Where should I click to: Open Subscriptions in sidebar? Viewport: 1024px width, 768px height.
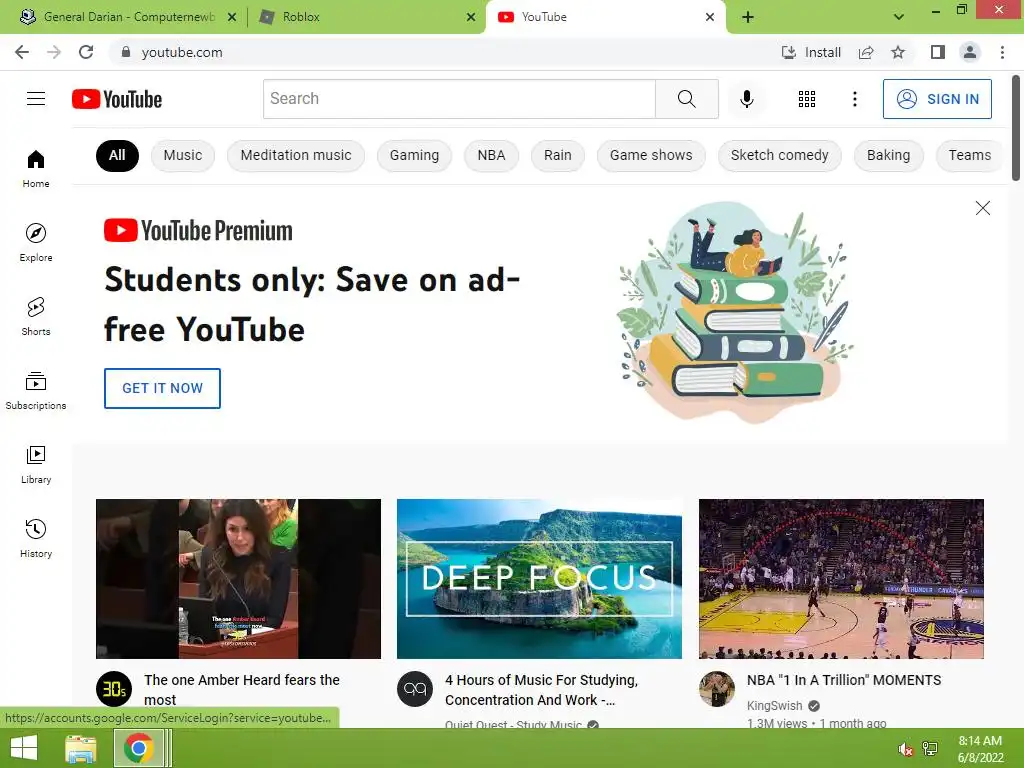[x=36, y=390]
